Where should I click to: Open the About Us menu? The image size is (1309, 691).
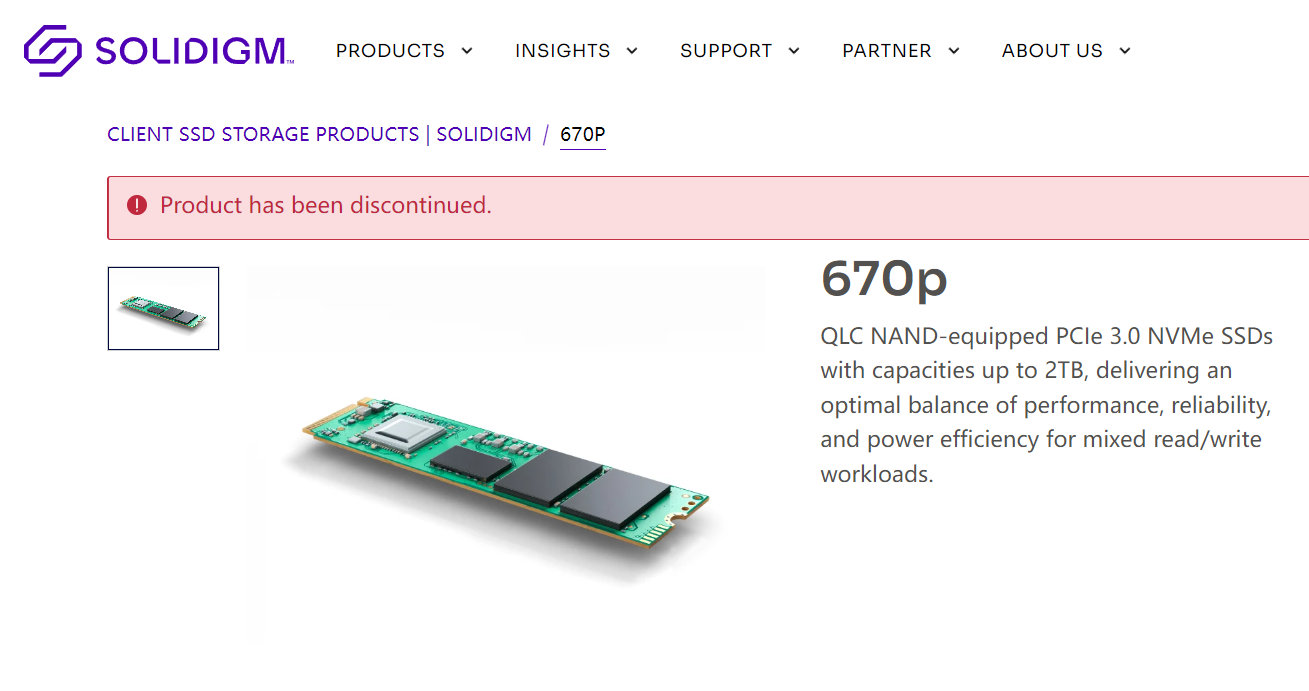coord(1052,51)
